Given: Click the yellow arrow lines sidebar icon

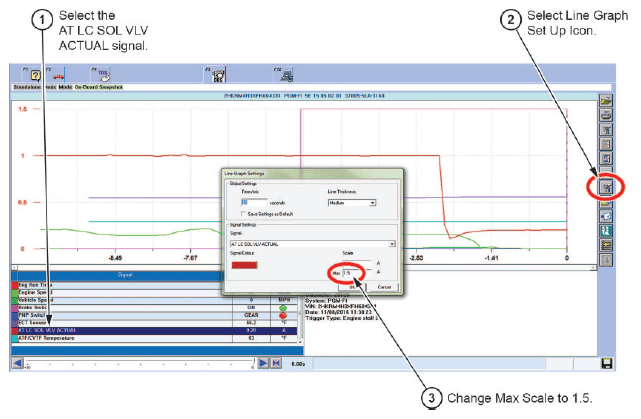Looking at the screenshot, I should [606, 245].
